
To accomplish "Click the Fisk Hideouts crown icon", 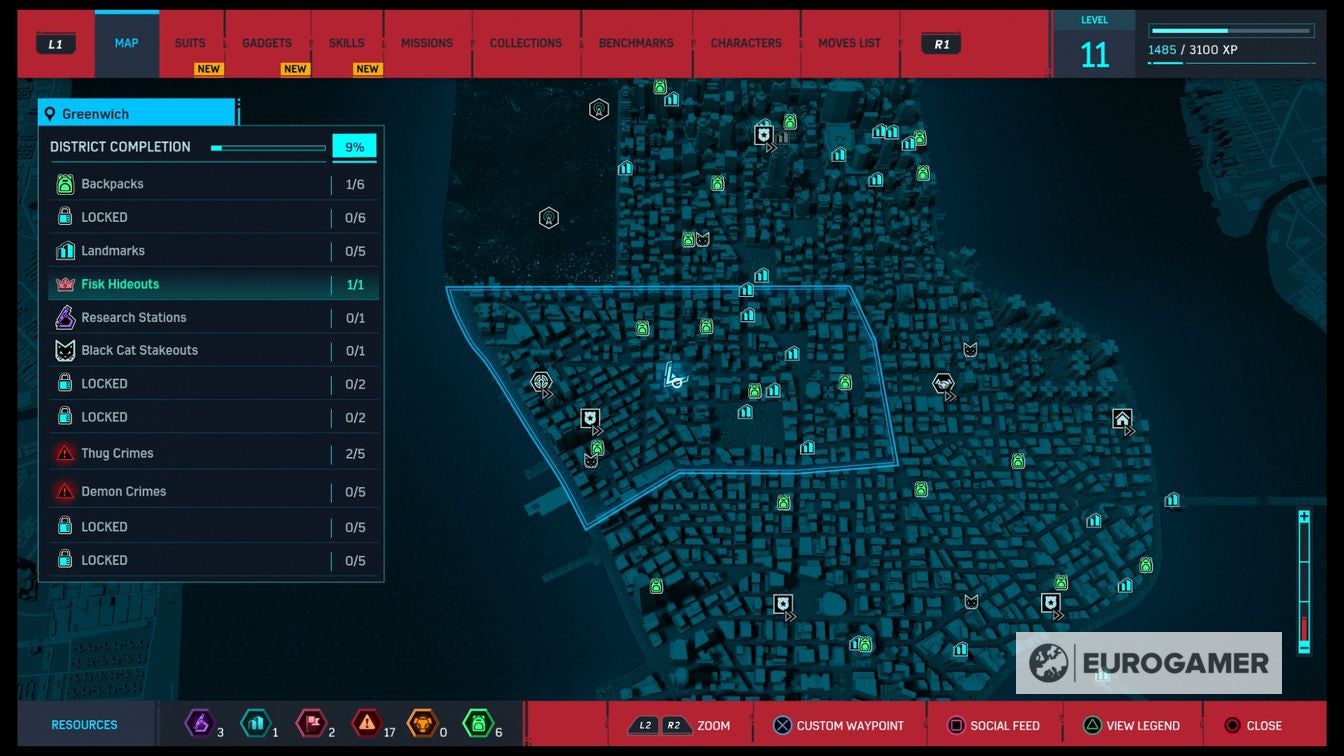I will [65, 284].
